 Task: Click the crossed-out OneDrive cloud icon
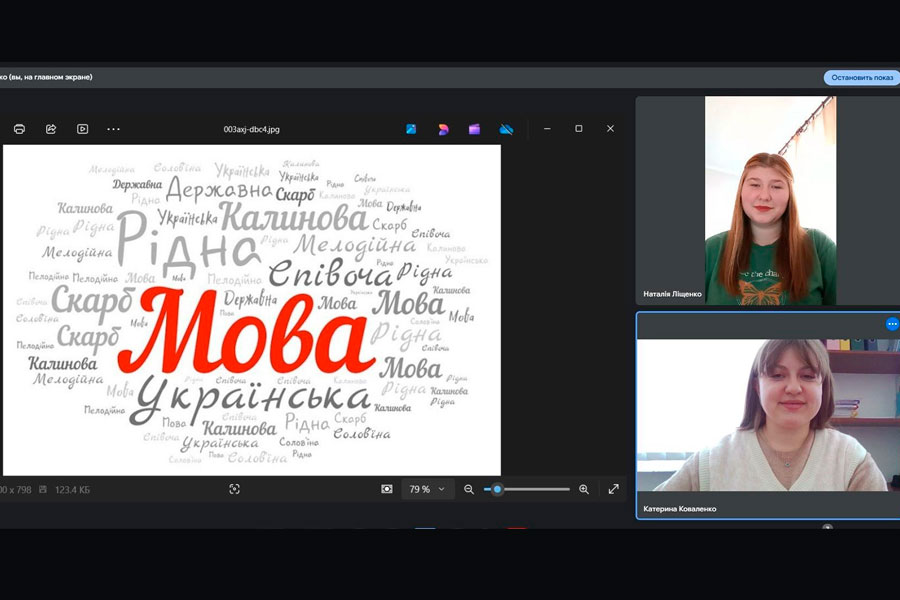click(506, 129)
